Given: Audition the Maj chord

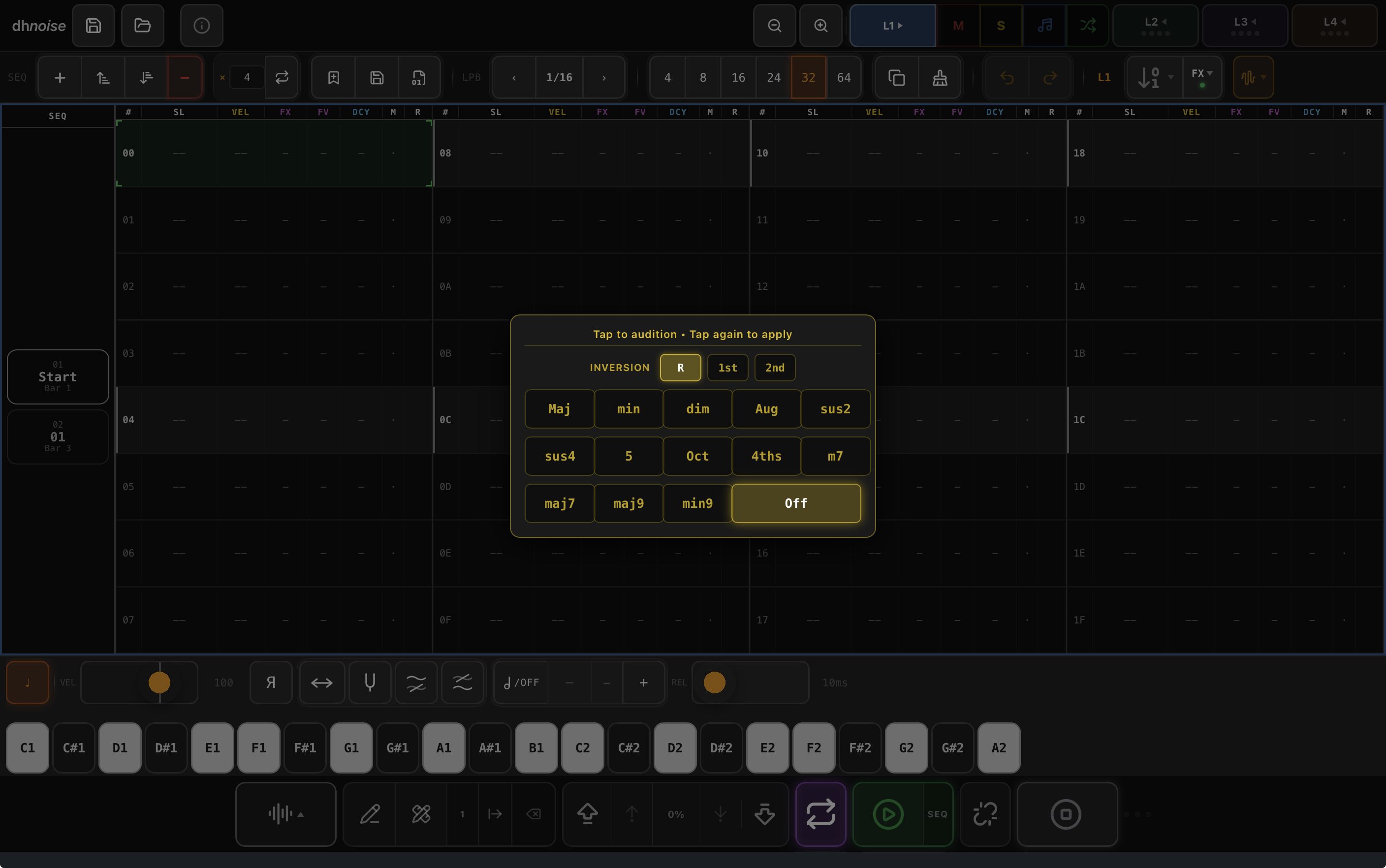Looking at the screenshot, I should pyautogui.click(x=559, y=409).
